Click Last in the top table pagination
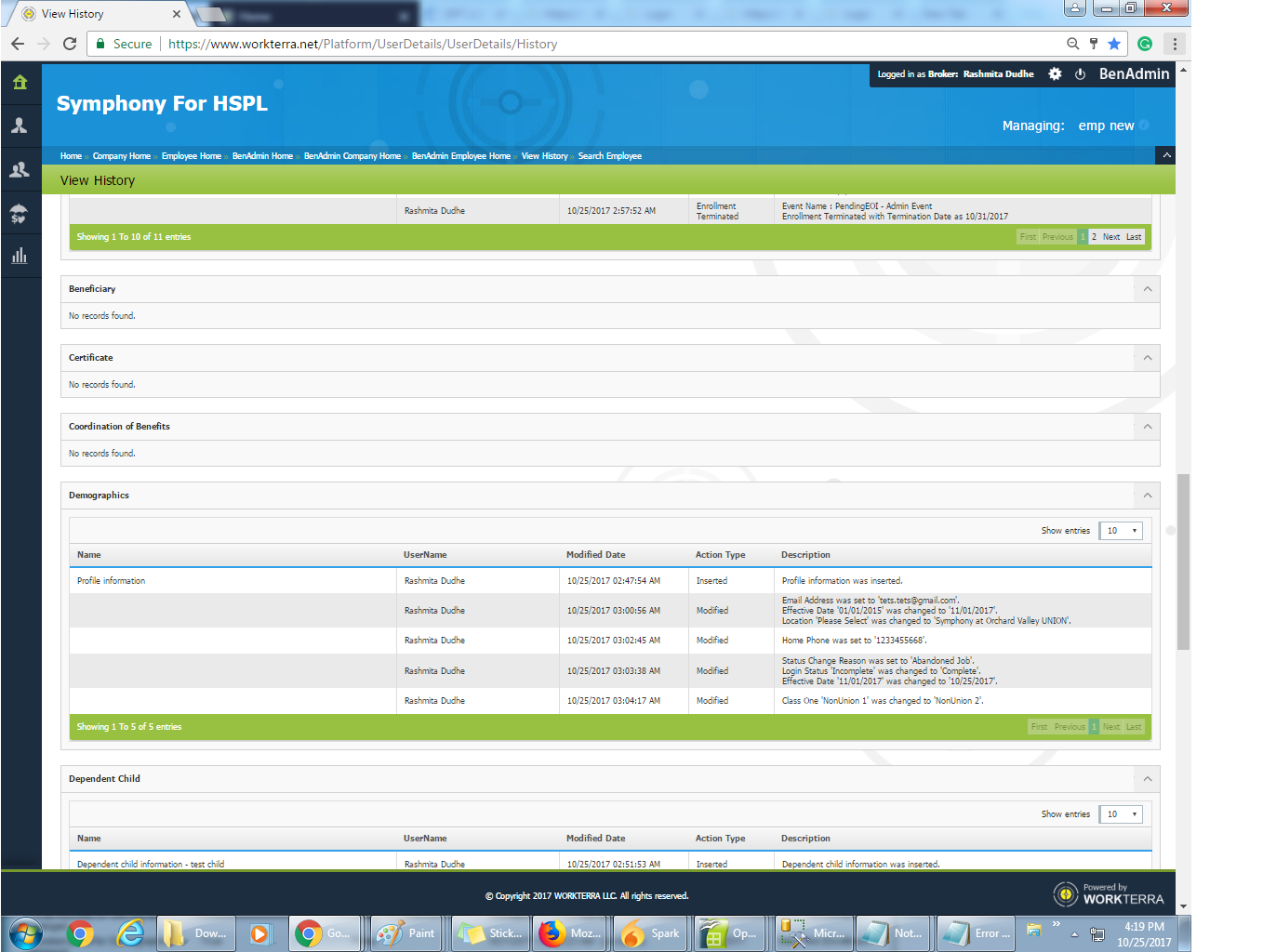The image size is (1263, 952). click(1134, 237)
